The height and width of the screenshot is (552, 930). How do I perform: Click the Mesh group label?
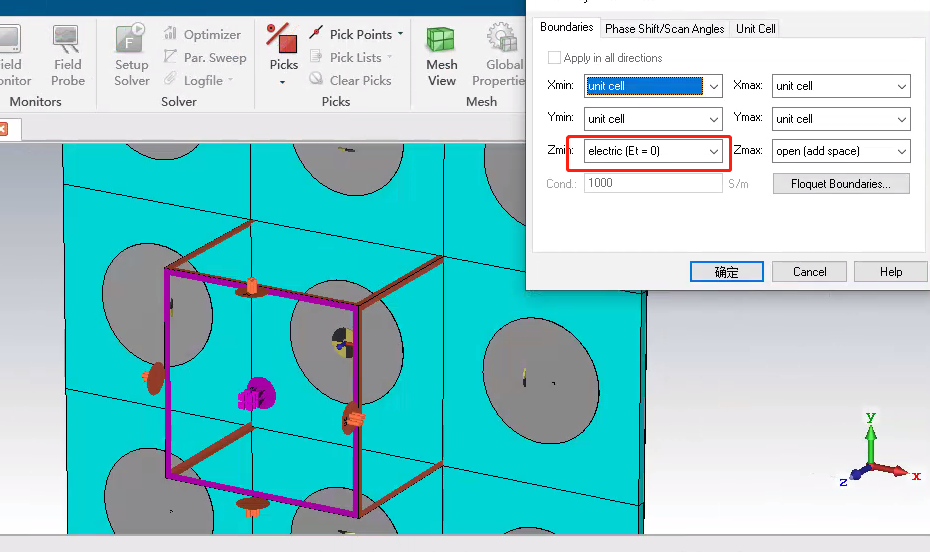pos(481,101)
